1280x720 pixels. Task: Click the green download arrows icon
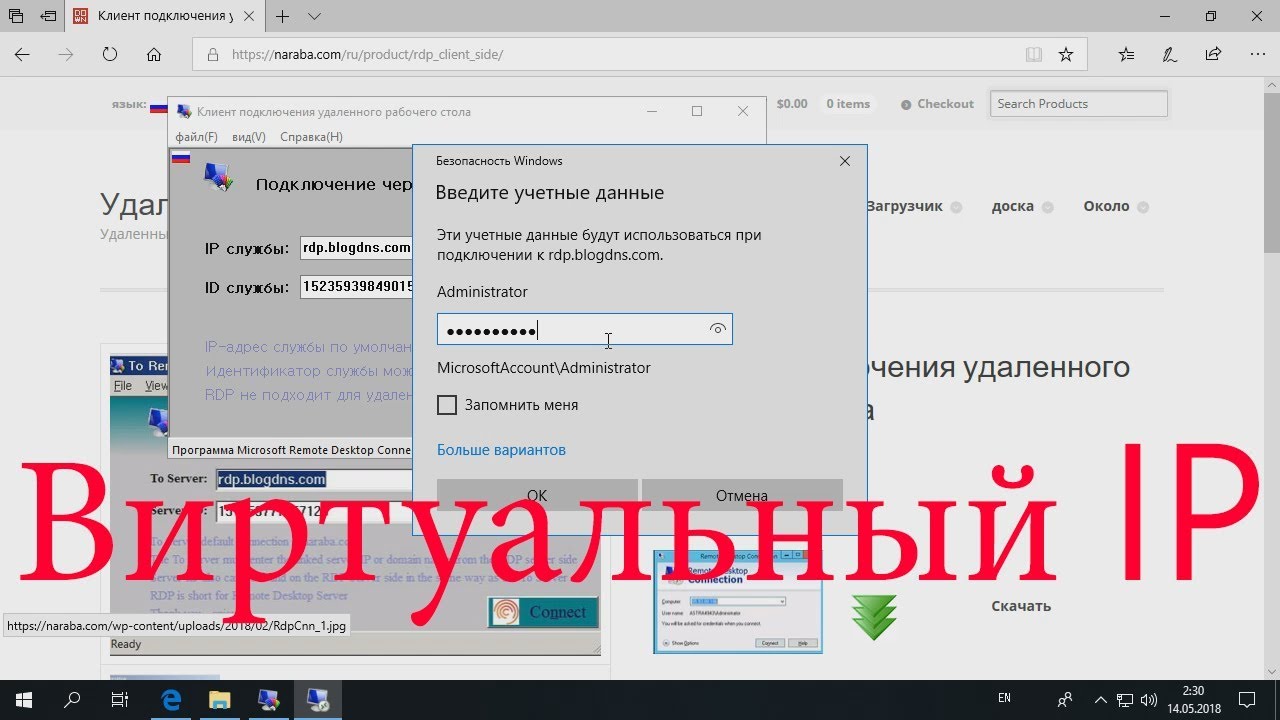(874, 617)
